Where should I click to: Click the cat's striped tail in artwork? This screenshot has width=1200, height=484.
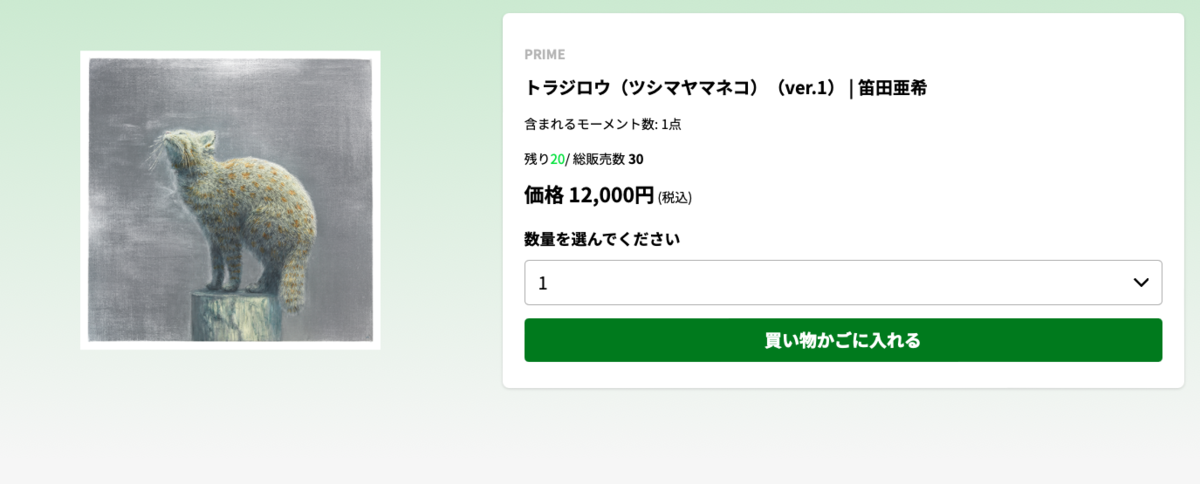[293, 277]
